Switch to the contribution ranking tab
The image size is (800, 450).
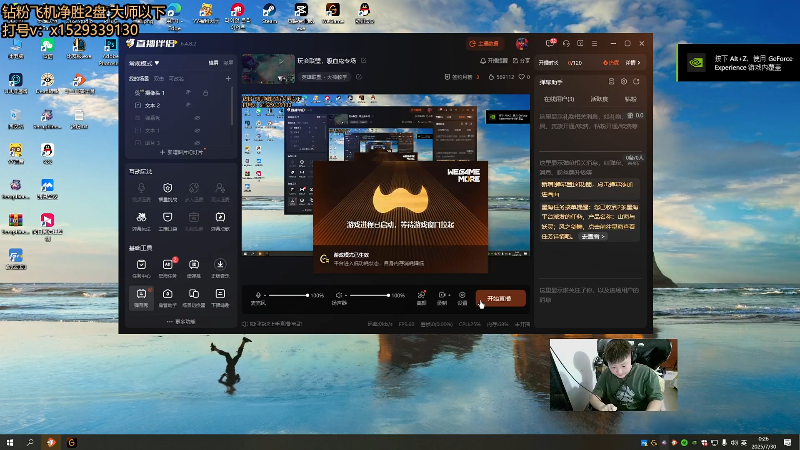[x=599, y=99]
